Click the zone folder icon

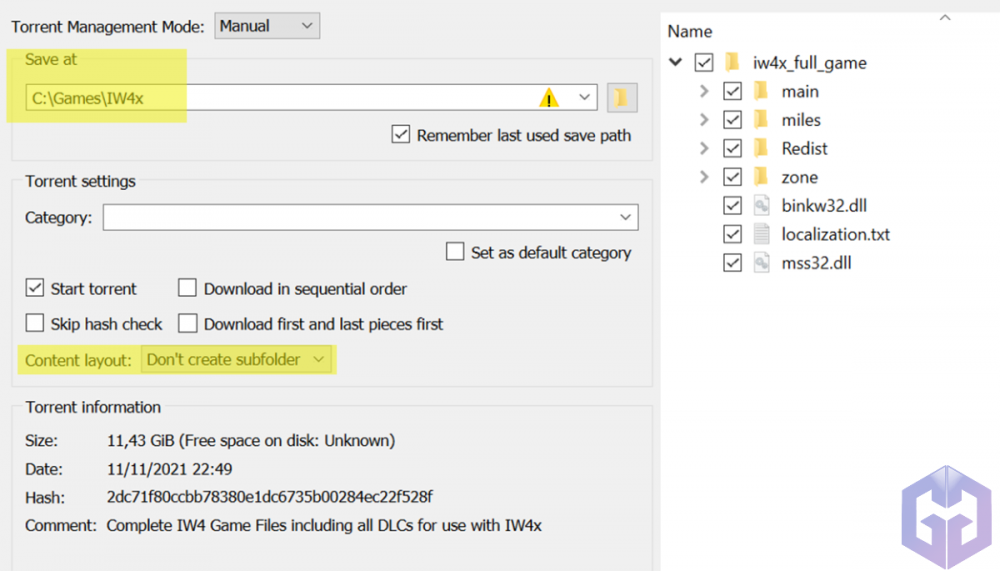[761, 177]
